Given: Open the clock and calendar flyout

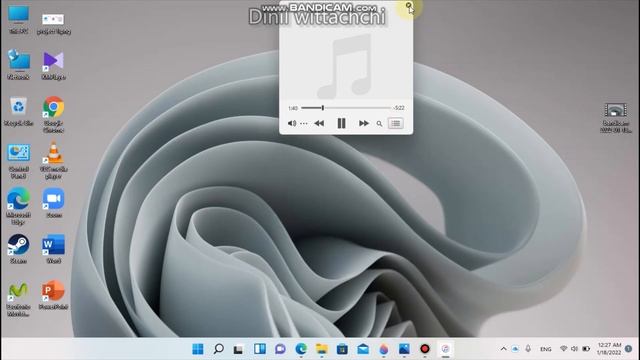Looking at the screenshot, I should tap(609, 349).
